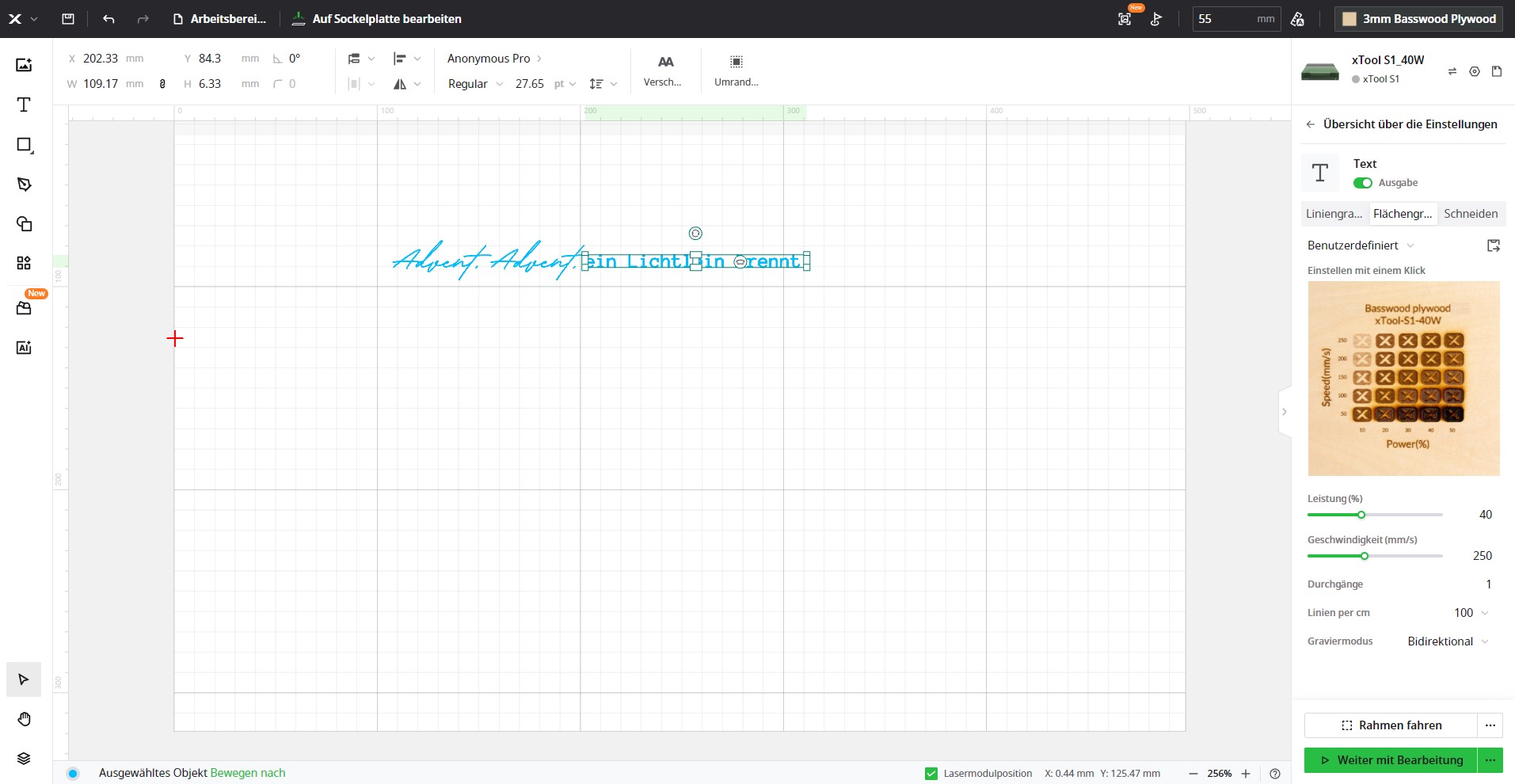
Task: Switch to the Schneiden tab
Action: click(x=1470, y=214)
